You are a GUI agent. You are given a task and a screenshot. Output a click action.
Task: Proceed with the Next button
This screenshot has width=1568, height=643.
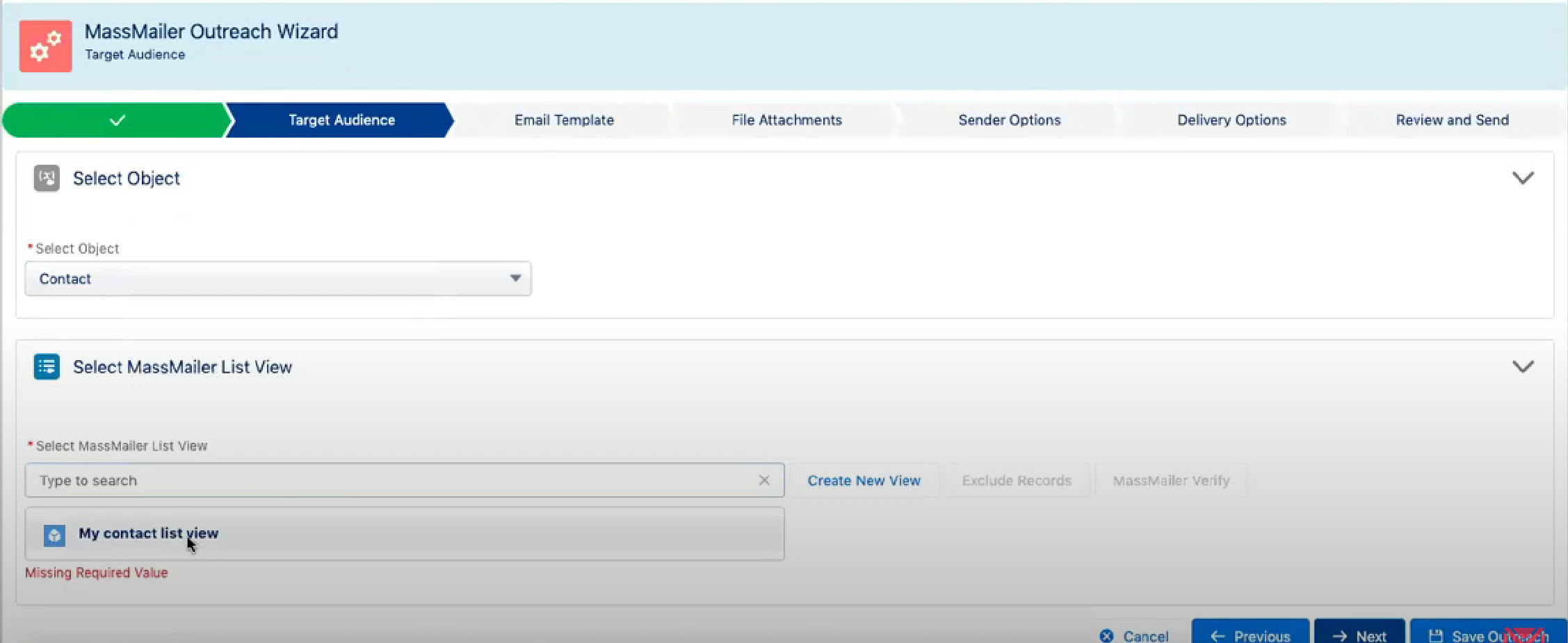click(x=1359, y=631)
